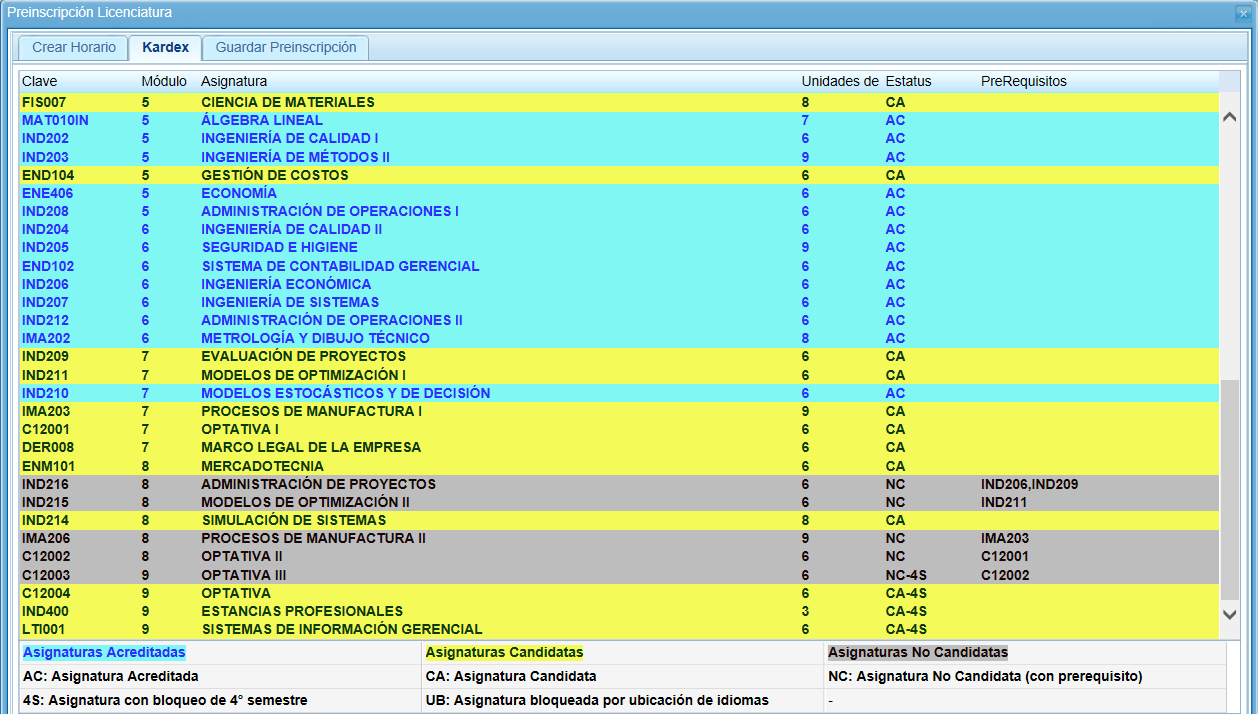Viewport: 1258px width, 714px height.
Task: Click the scrollbar up arrow
Action: [1231, 115]
